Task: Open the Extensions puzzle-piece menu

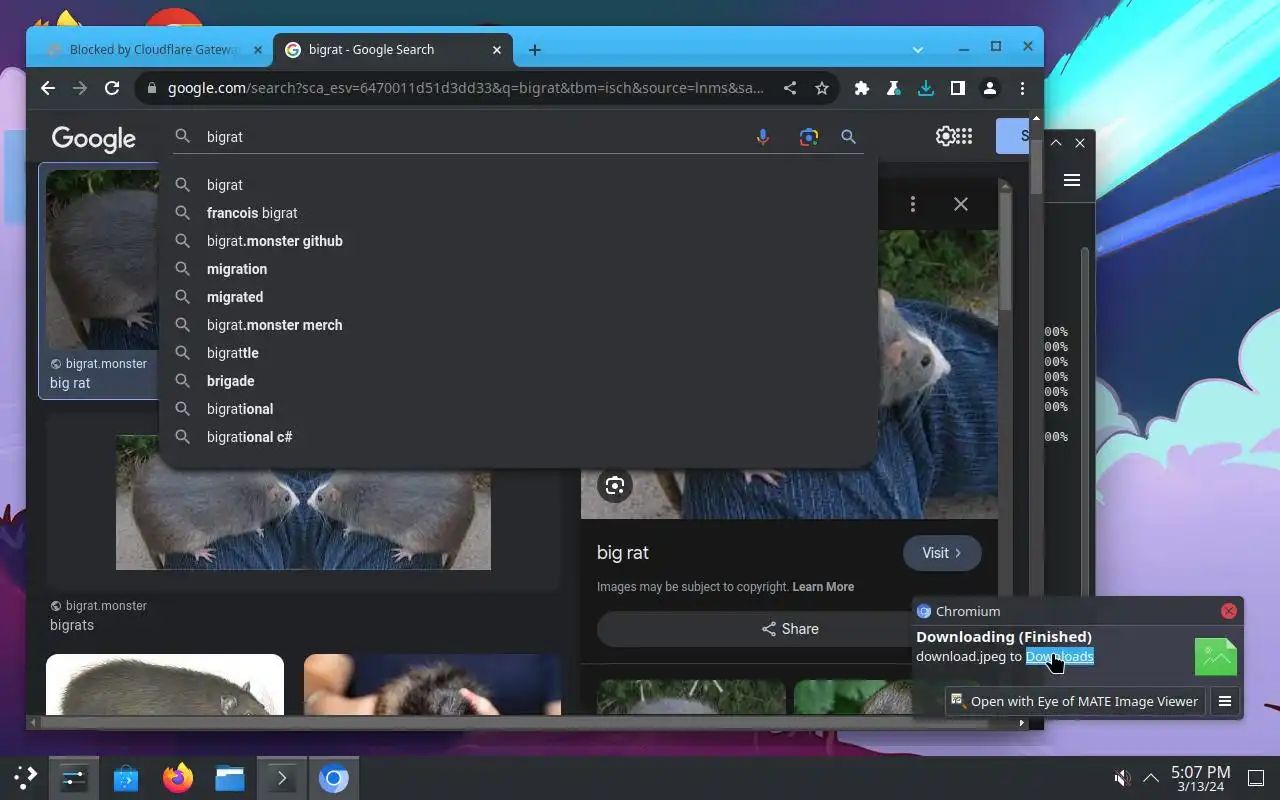Action: pyautogui.click(x=862, y=88)
